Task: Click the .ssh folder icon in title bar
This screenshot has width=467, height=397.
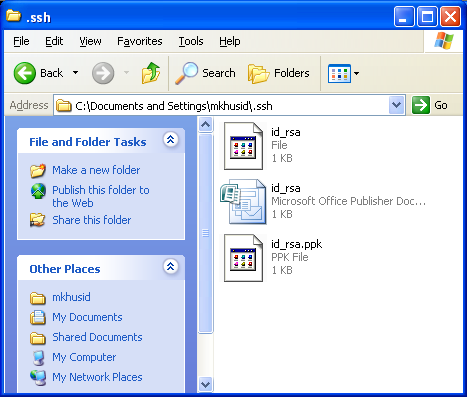Action: click(13, 16)
